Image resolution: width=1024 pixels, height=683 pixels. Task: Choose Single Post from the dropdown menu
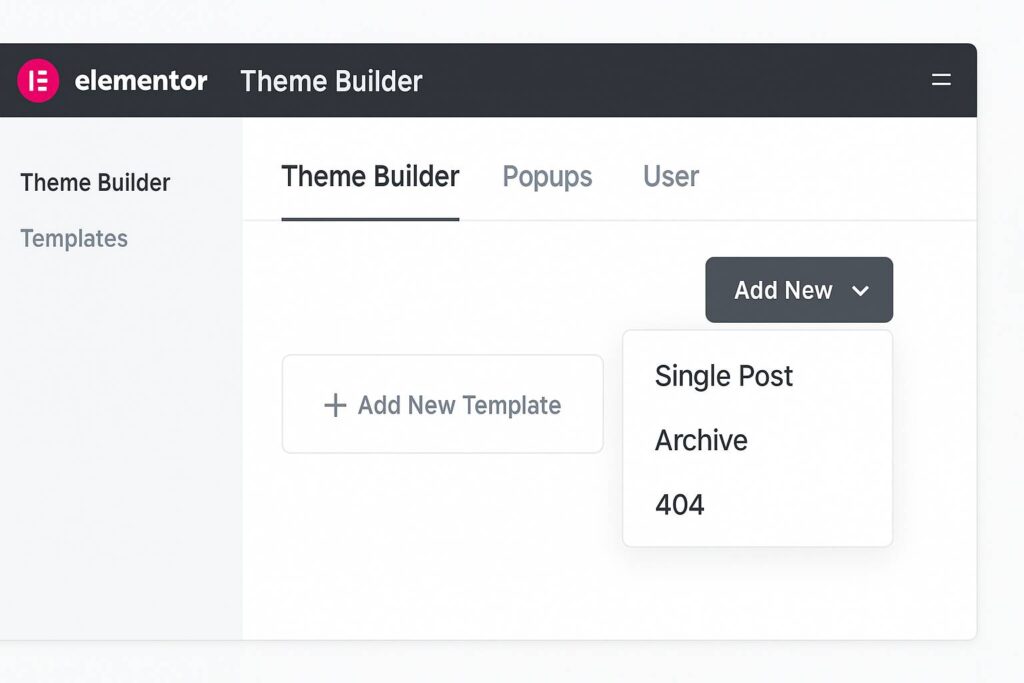coord(723,376)
